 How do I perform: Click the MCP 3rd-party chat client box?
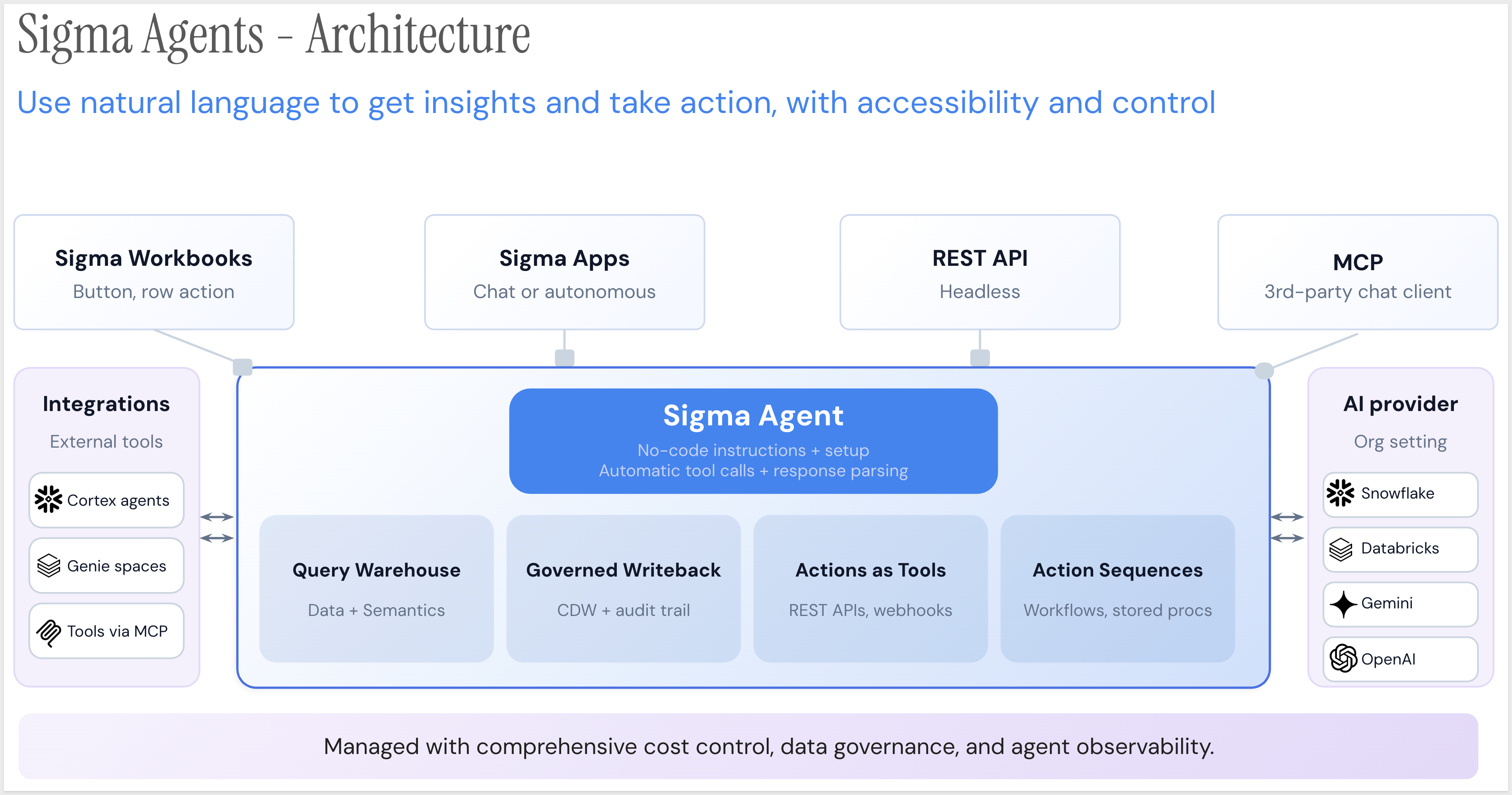pyautogui.click(x=1358, y=273)
